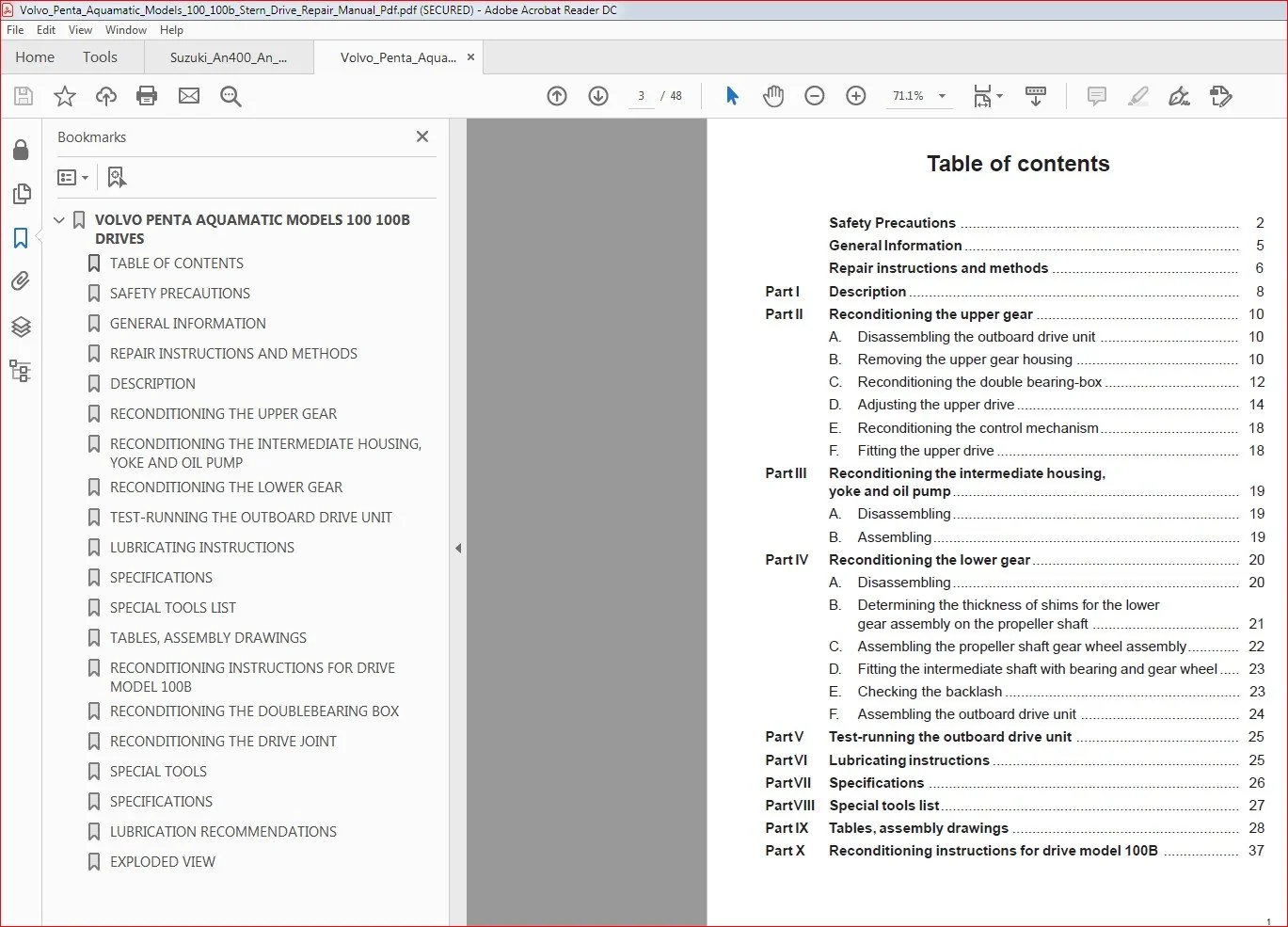Print the document using the printer icon
This screenshot has width=1288, height=927.
[x=147, y=96]
